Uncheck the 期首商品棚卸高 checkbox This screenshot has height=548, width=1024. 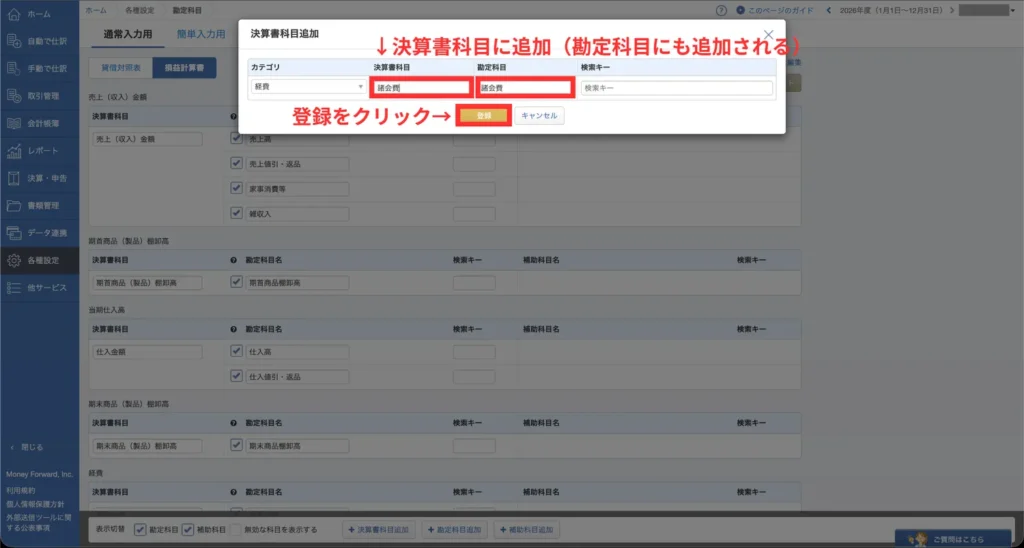(236, 282)
